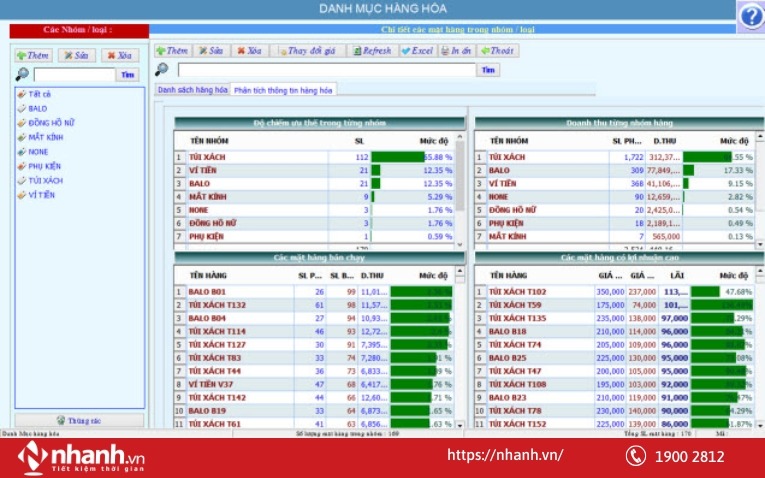Image resolution: width=765 pixels, height=478 pixels.
Task: Refresh the product list
Action: pos(372,51)
